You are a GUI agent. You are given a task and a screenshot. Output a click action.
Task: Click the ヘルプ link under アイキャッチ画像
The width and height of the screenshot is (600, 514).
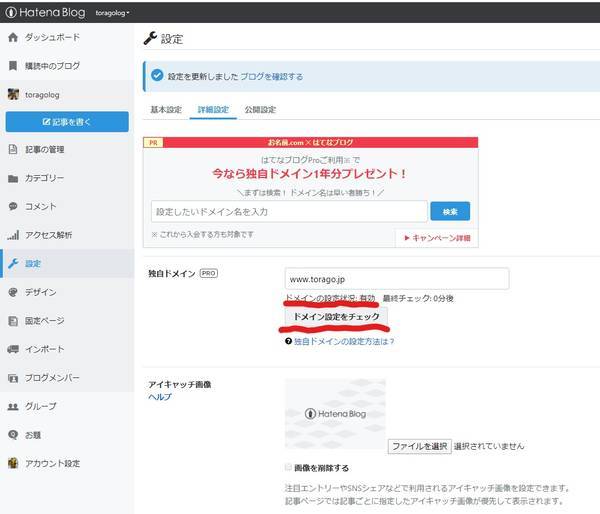click(x=160, y=397)
